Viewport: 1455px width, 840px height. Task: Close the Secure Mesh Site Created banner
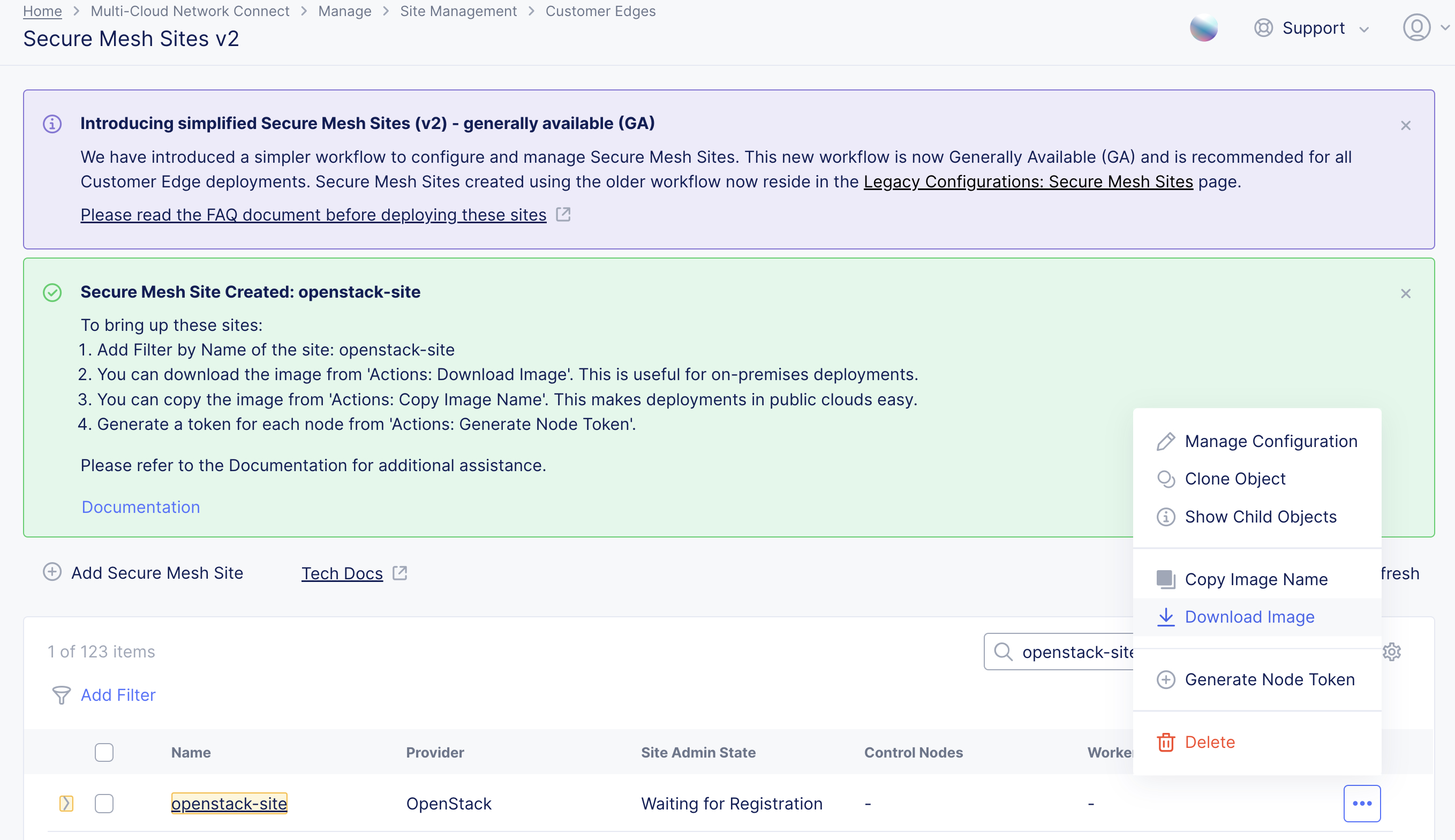point(1405,294)
